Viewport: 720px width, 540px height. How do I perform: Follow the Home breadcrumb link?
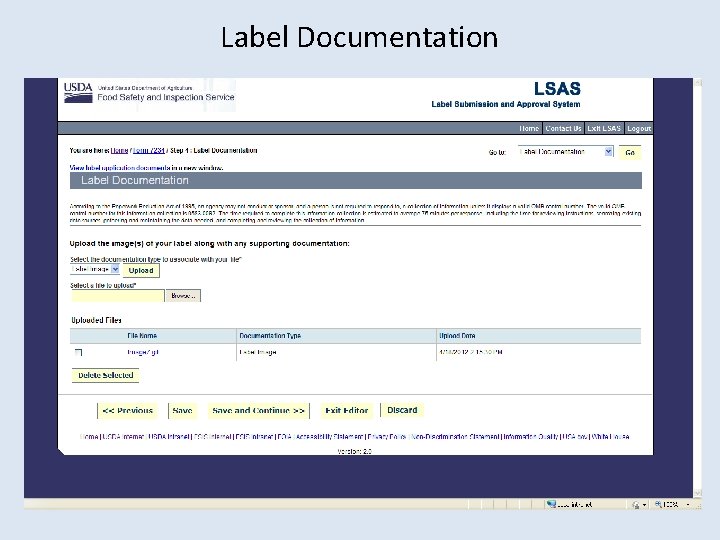click(119, 151)
